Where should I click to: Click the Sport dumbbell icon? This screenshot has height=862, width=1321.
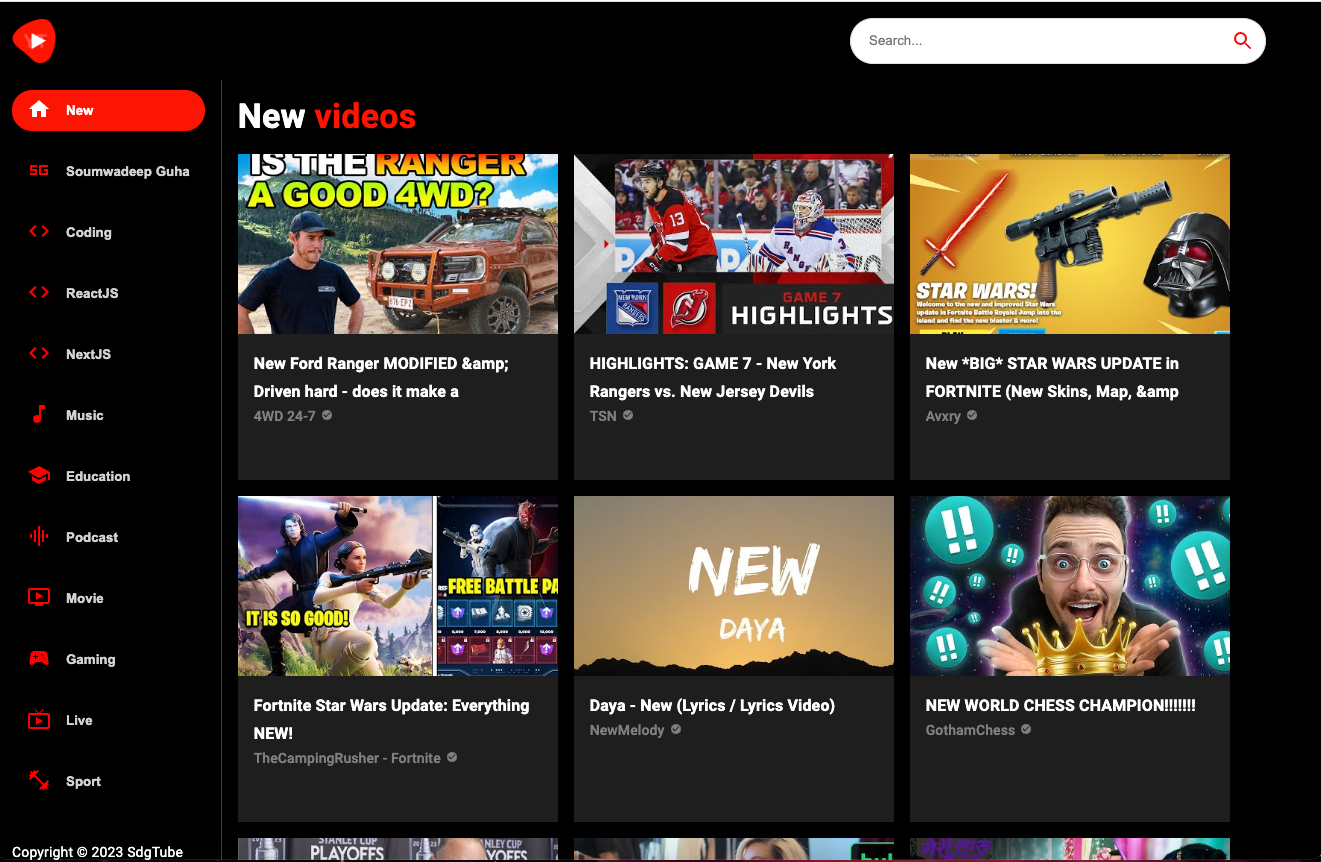pos(39,781)
